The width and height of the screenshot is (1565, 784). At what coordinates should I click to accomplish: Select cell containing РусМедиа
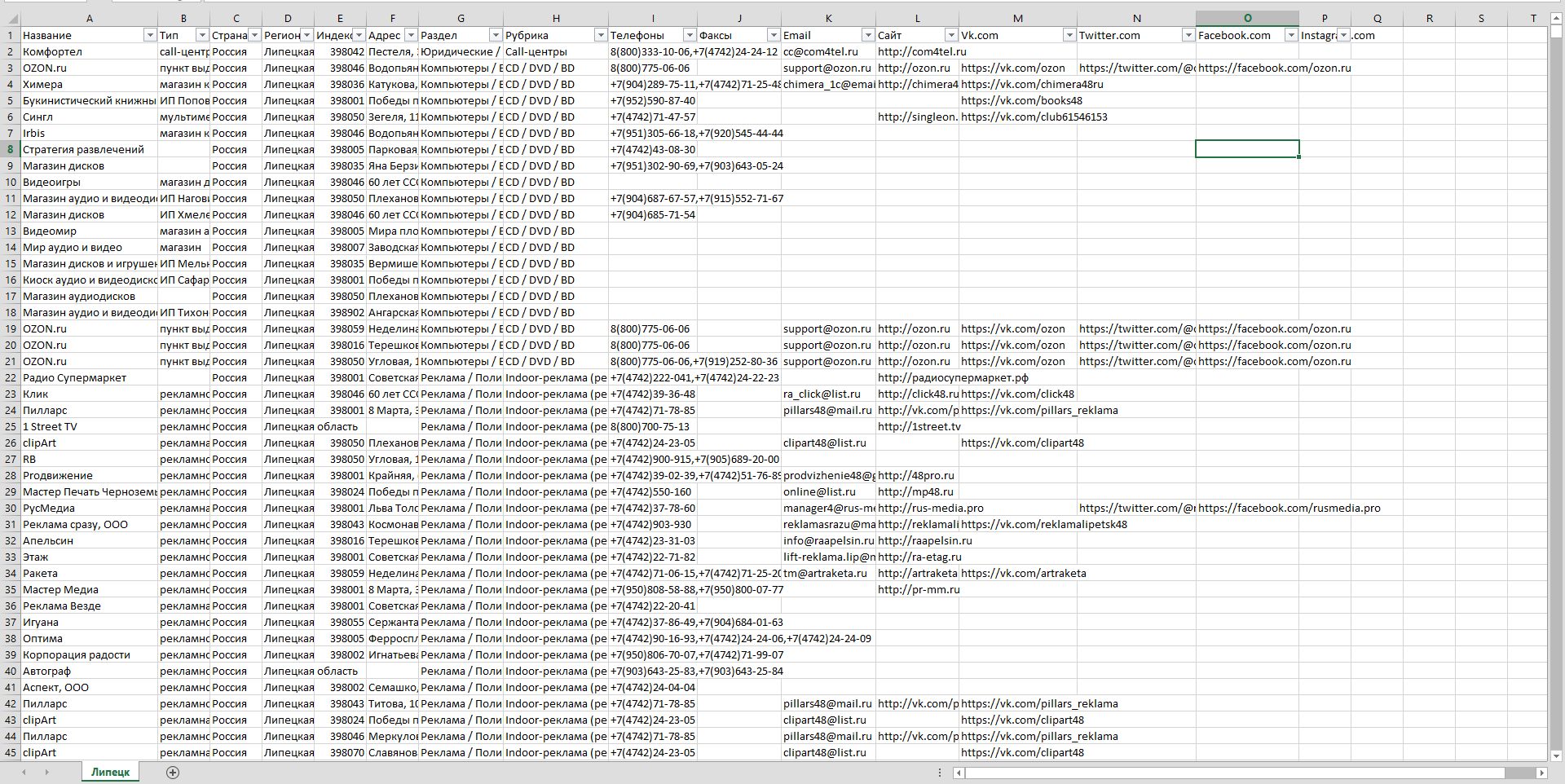pos(89,508)
